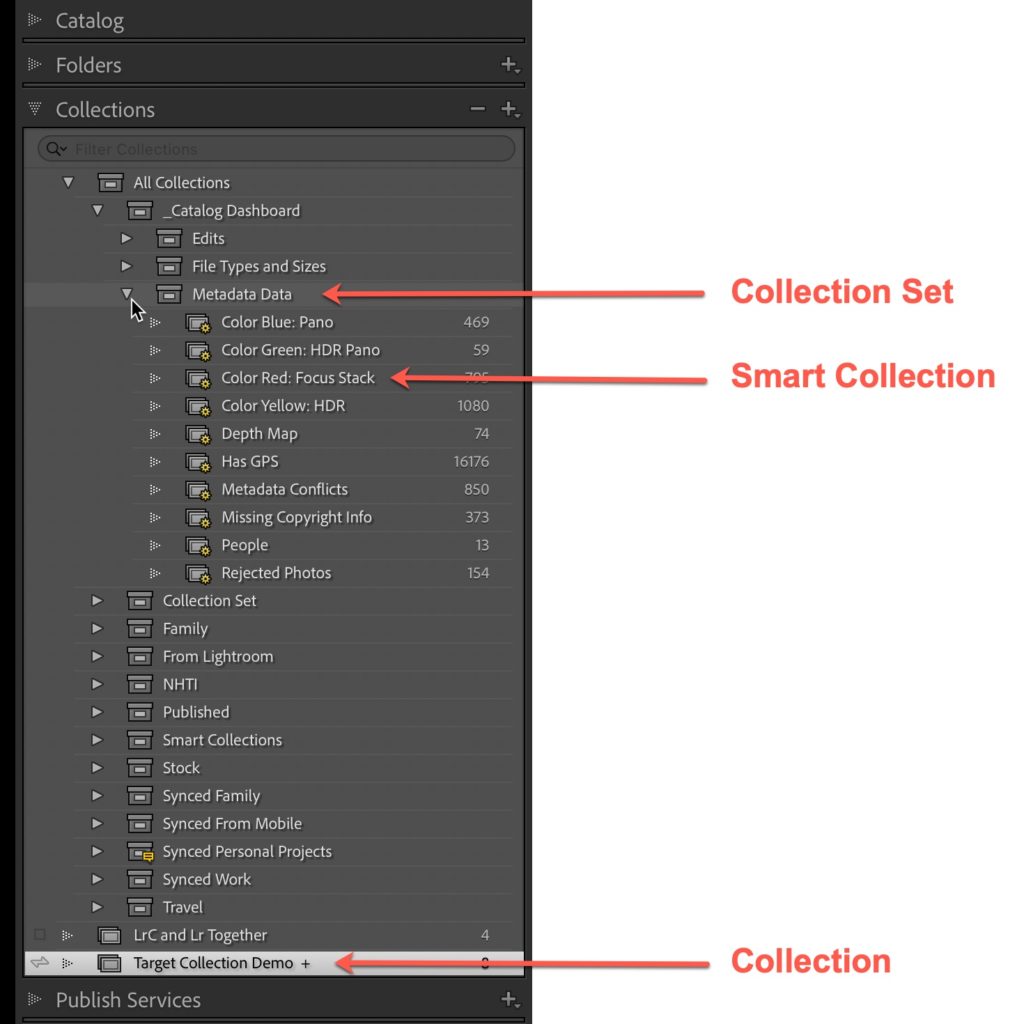
Task: Click Color Blue: Pano smart collection icon
Action: pos(198,323)
